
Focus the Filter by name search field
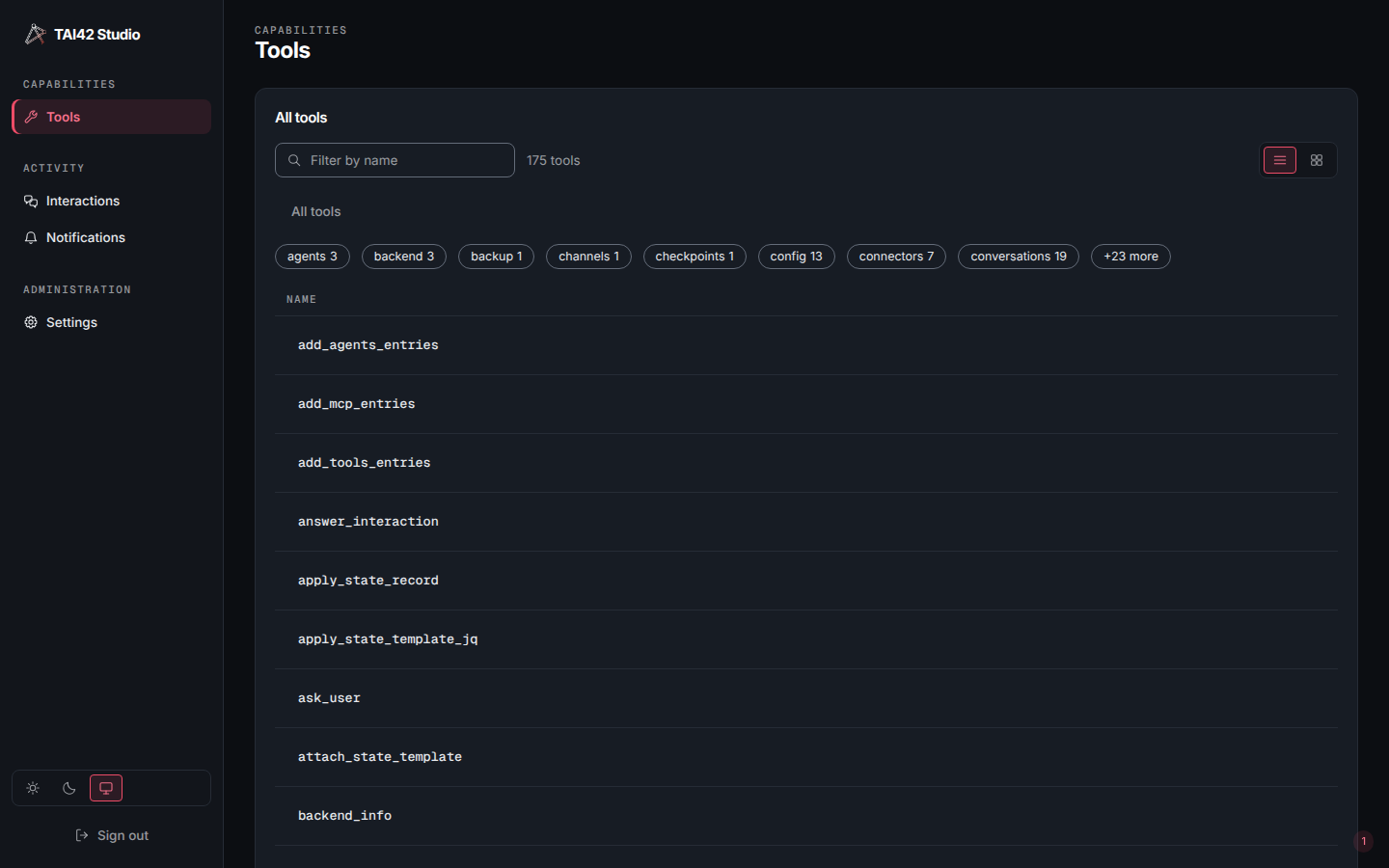[395, 160]
